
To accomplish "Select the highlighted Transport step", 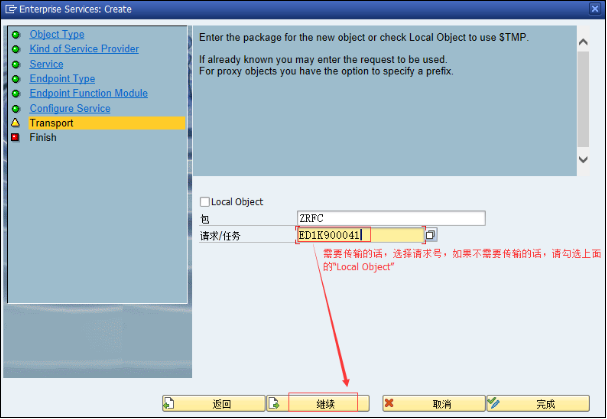I will [107, 123].
